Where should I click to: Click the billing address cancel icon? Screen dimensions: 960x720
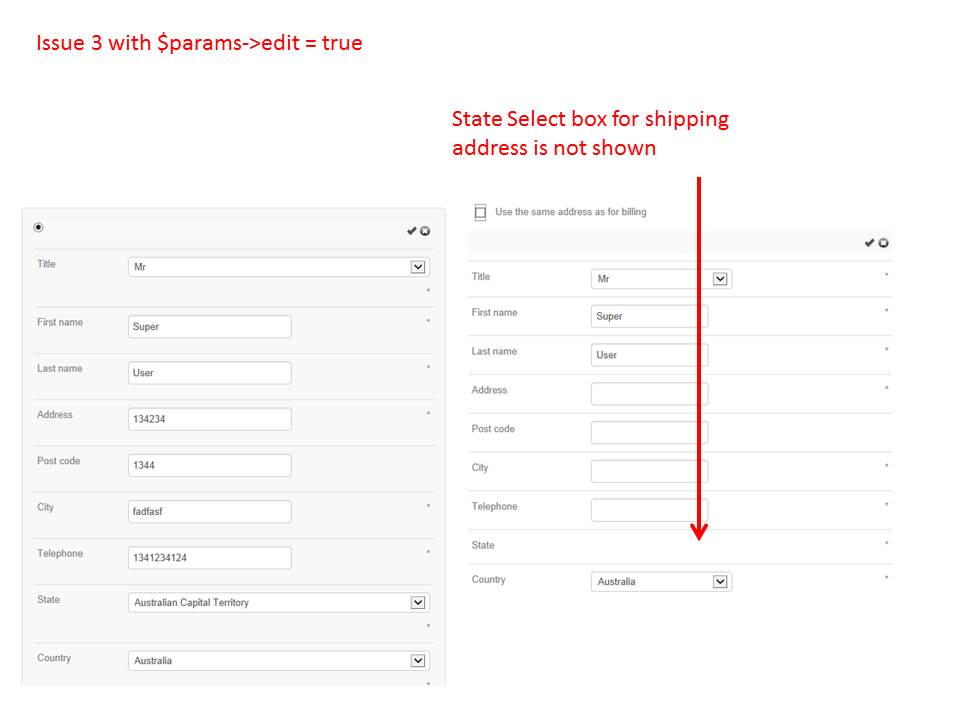tap(425, 231)
